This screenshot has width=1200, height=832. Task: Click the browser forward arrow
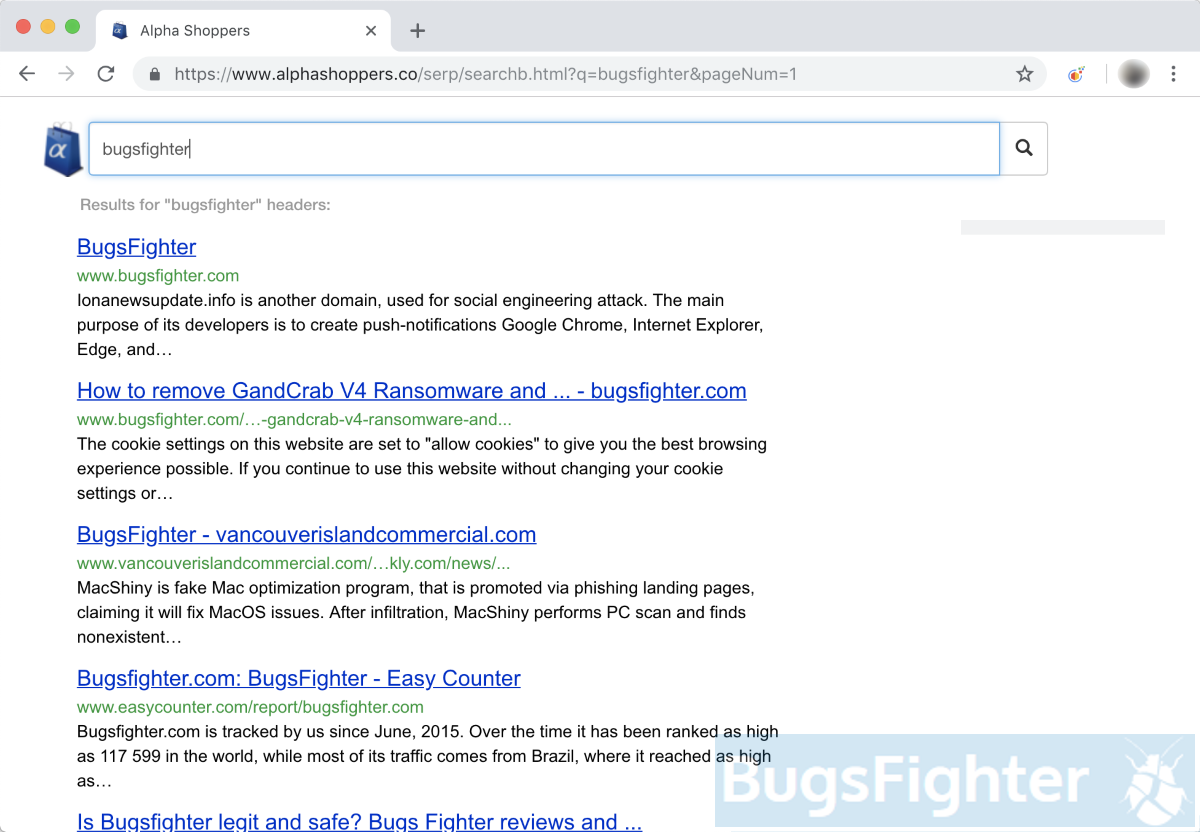click(66, 74)
